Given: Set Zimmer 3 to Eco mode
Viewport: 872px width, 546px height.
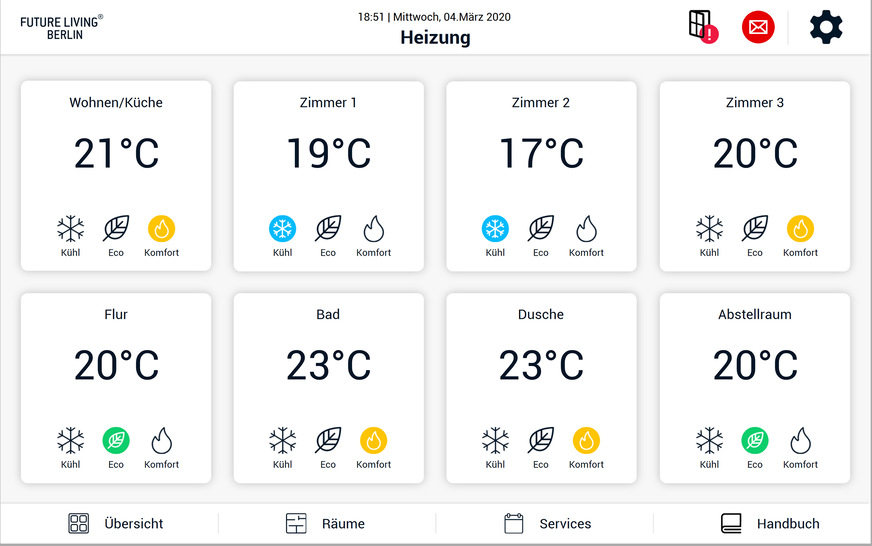Looking at the screenshot, I should click(x=755, y=230).
